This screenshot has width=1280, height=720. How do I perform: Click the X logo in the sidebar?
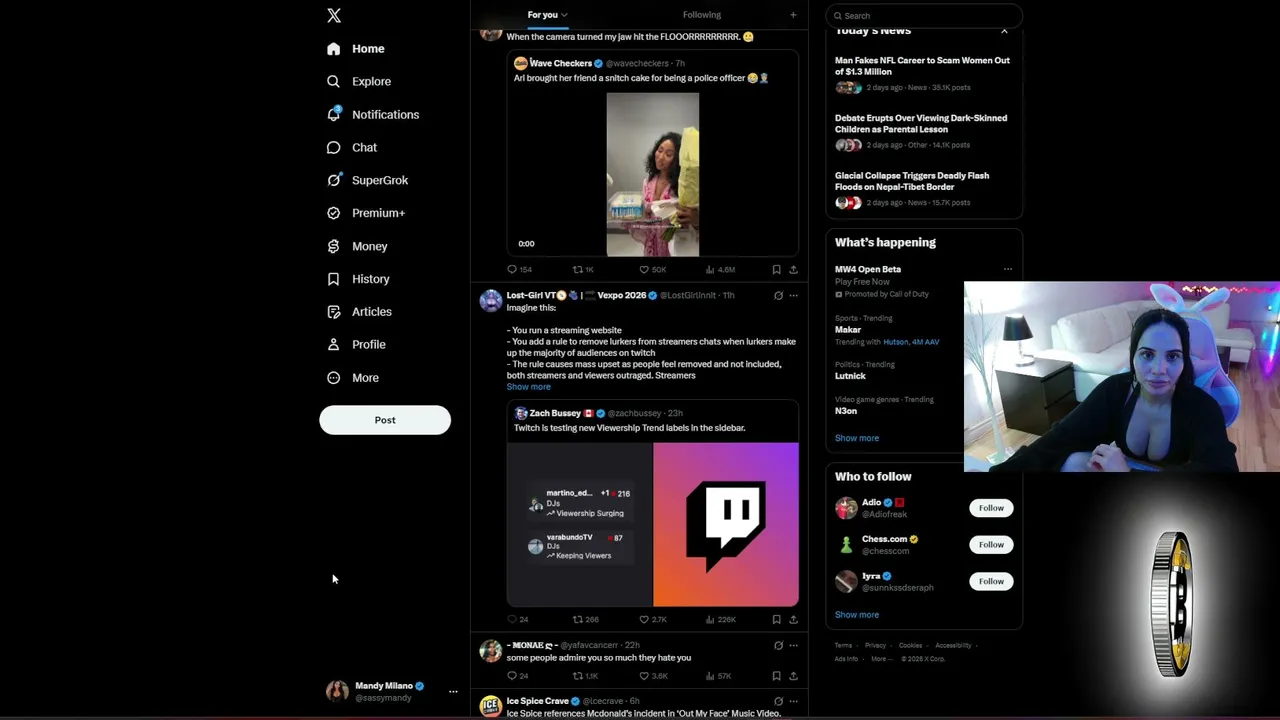point(334,15)
